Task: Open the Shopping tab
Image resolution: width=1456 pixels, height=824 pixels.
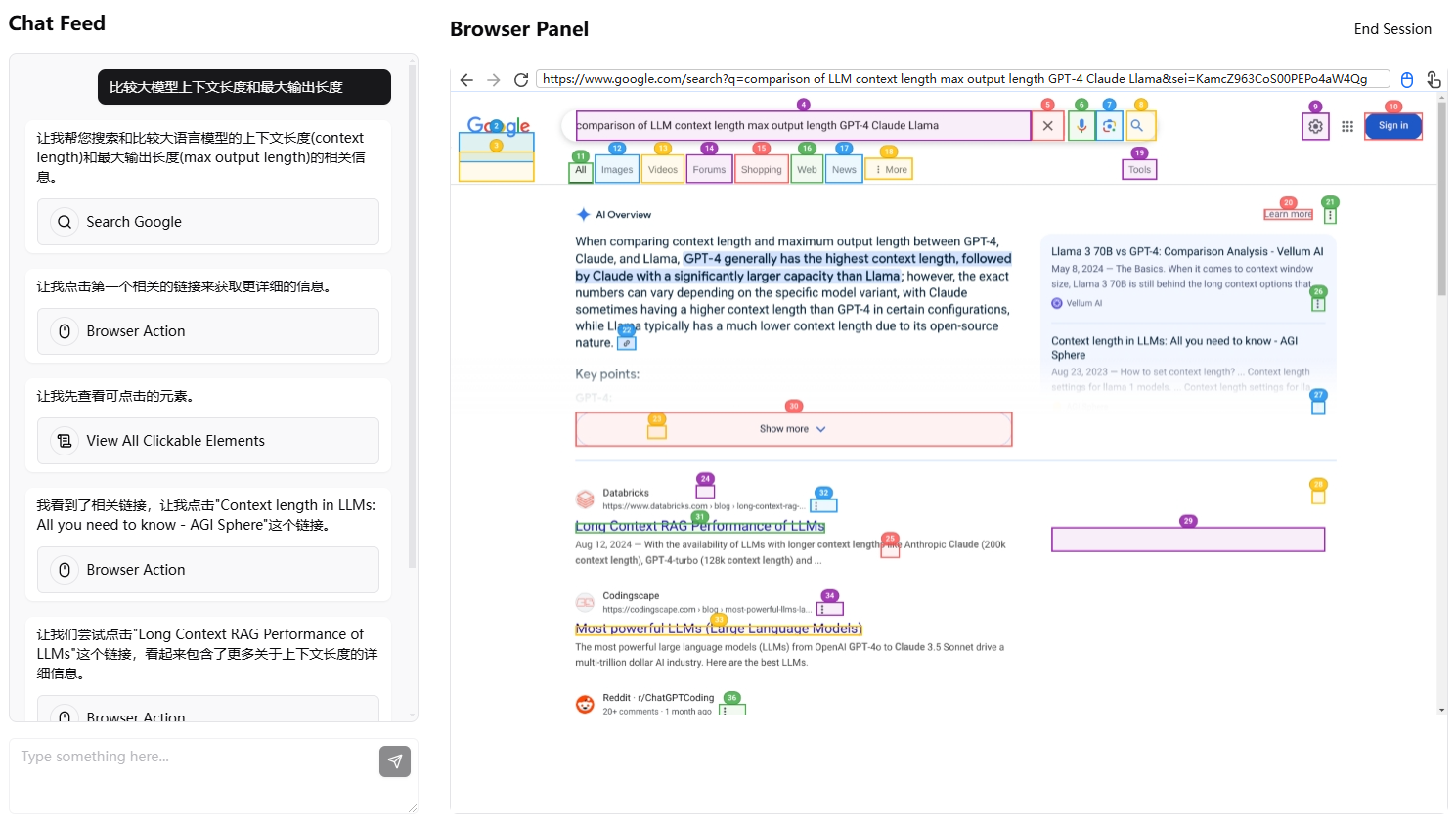Action: pos(762,170)
